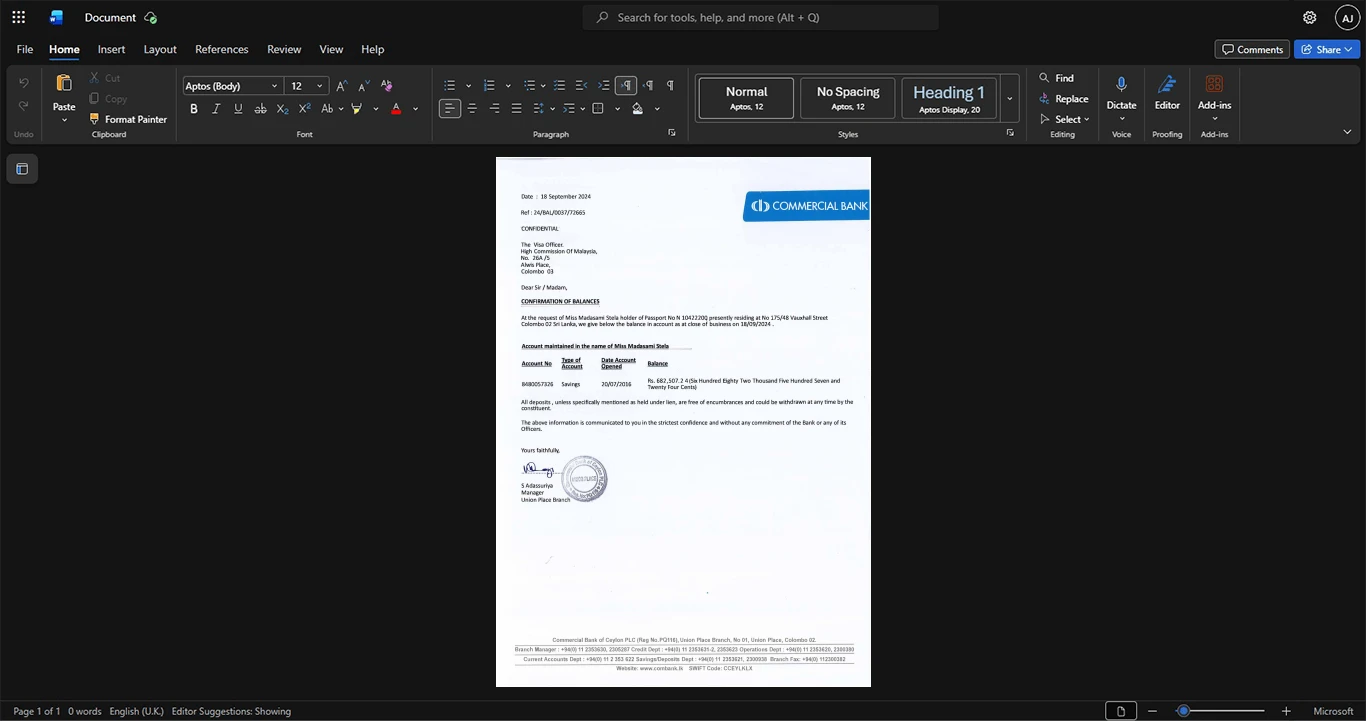Click the page view icon in status bar
Screen dimensions: 1366x721
(x=1121, y=711)
